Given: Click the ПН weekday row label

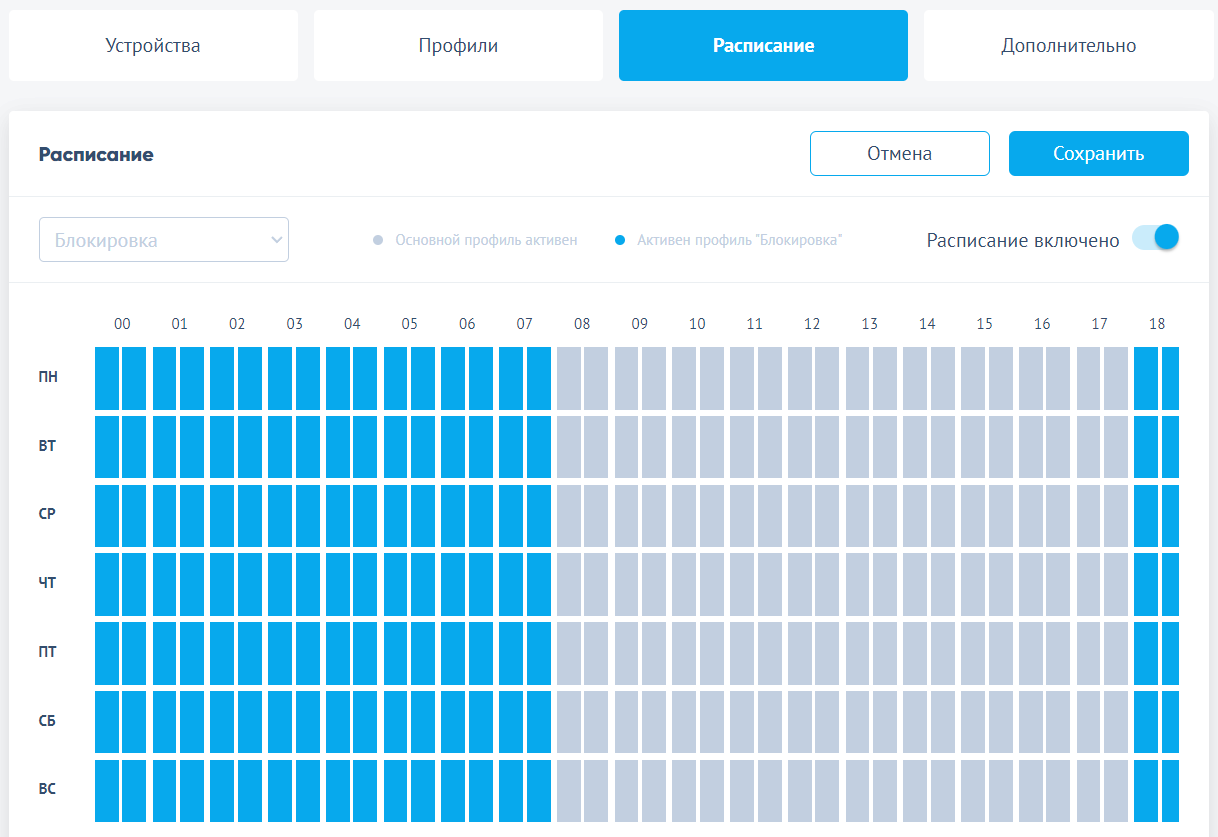Looking at the screenshot, I should coord(48,378).
